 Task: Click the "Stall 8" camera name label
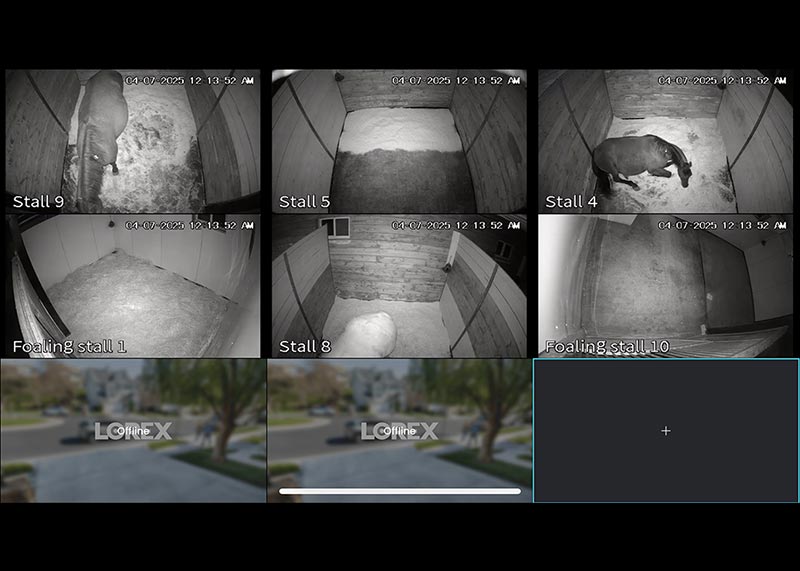[304, 347]
